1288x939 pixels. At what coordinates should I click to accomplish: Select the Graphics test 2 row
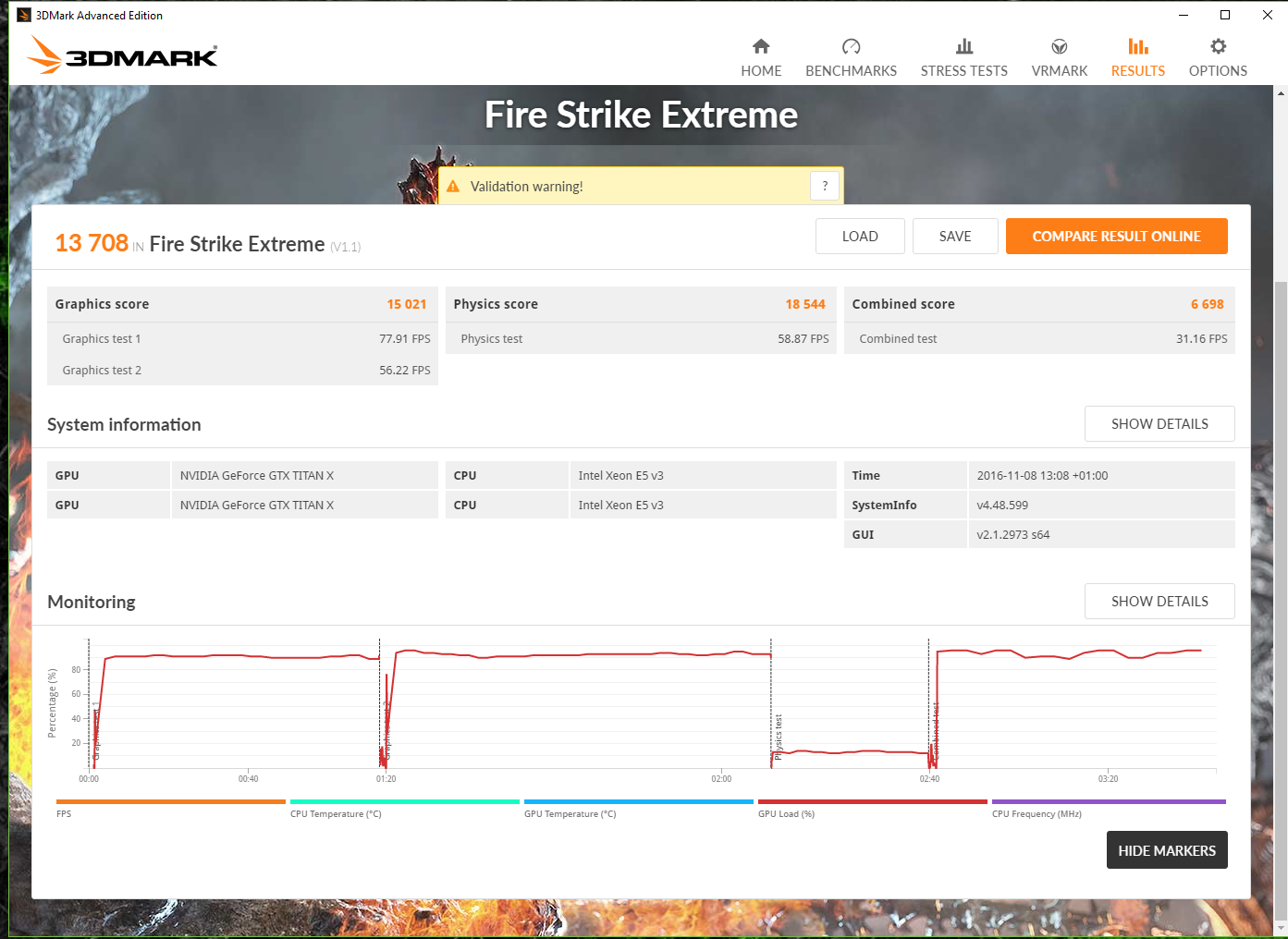coord(242,370)
